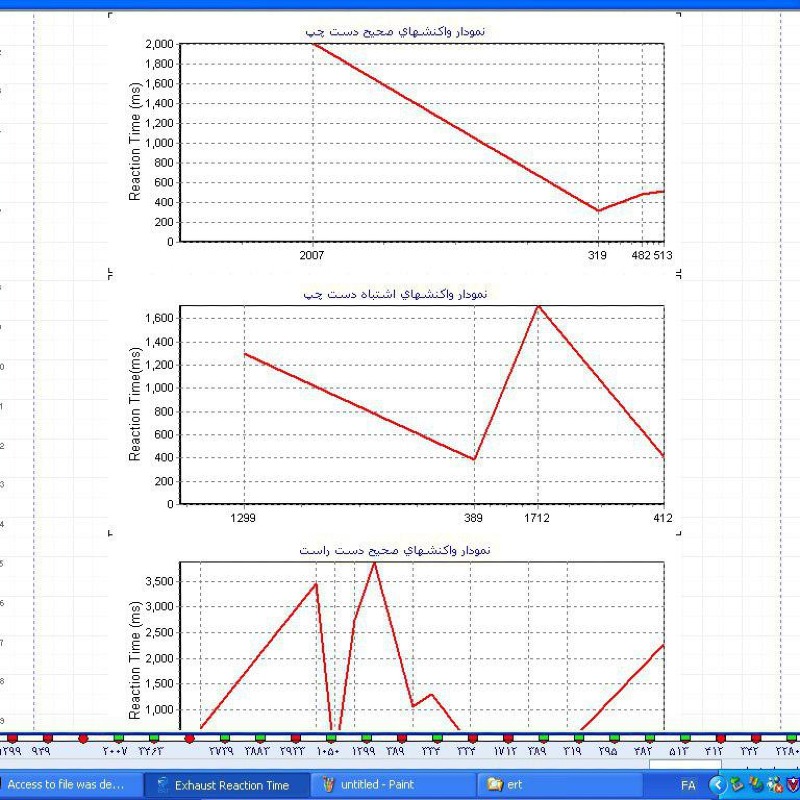Click the top chart title text

pos(396,32)
